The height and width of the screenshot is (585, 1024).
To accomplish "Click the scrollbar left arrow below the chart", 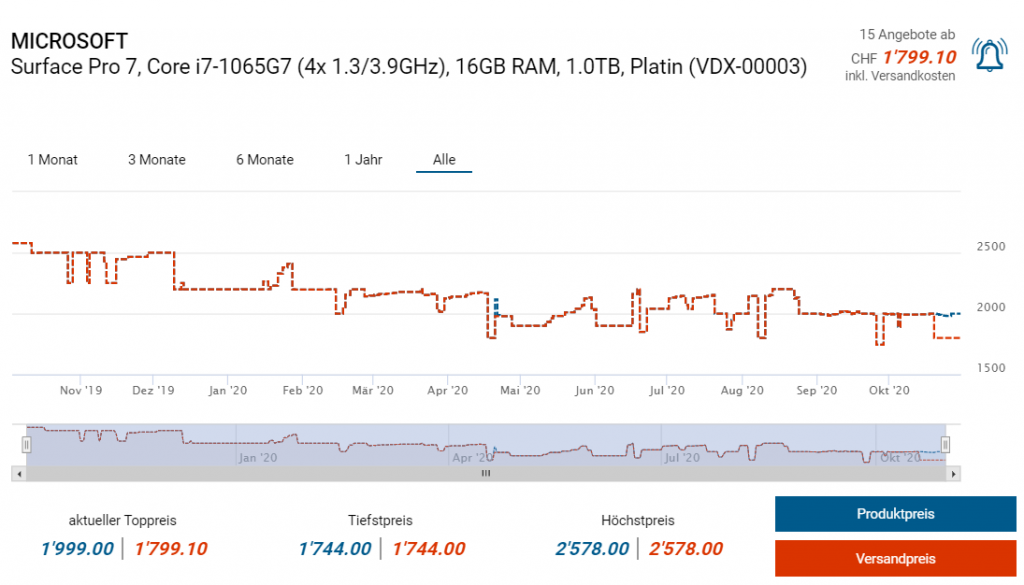I will [x=17, y=473].
